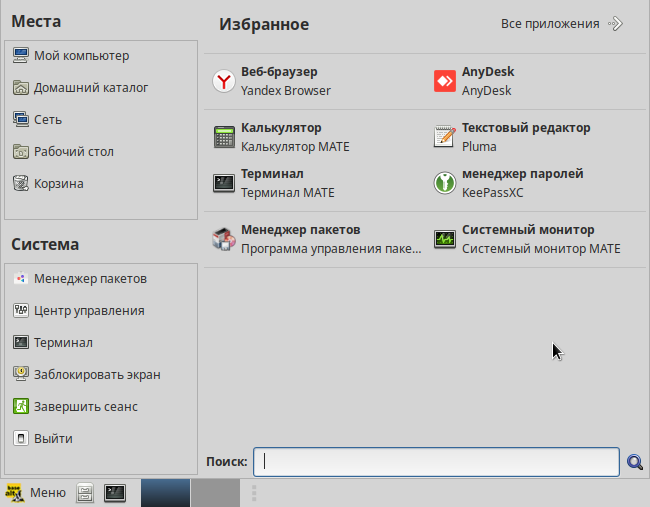Click the Центр управления sliders icon
Viewport: 650px width, 507px height.
tap(21, 310)
